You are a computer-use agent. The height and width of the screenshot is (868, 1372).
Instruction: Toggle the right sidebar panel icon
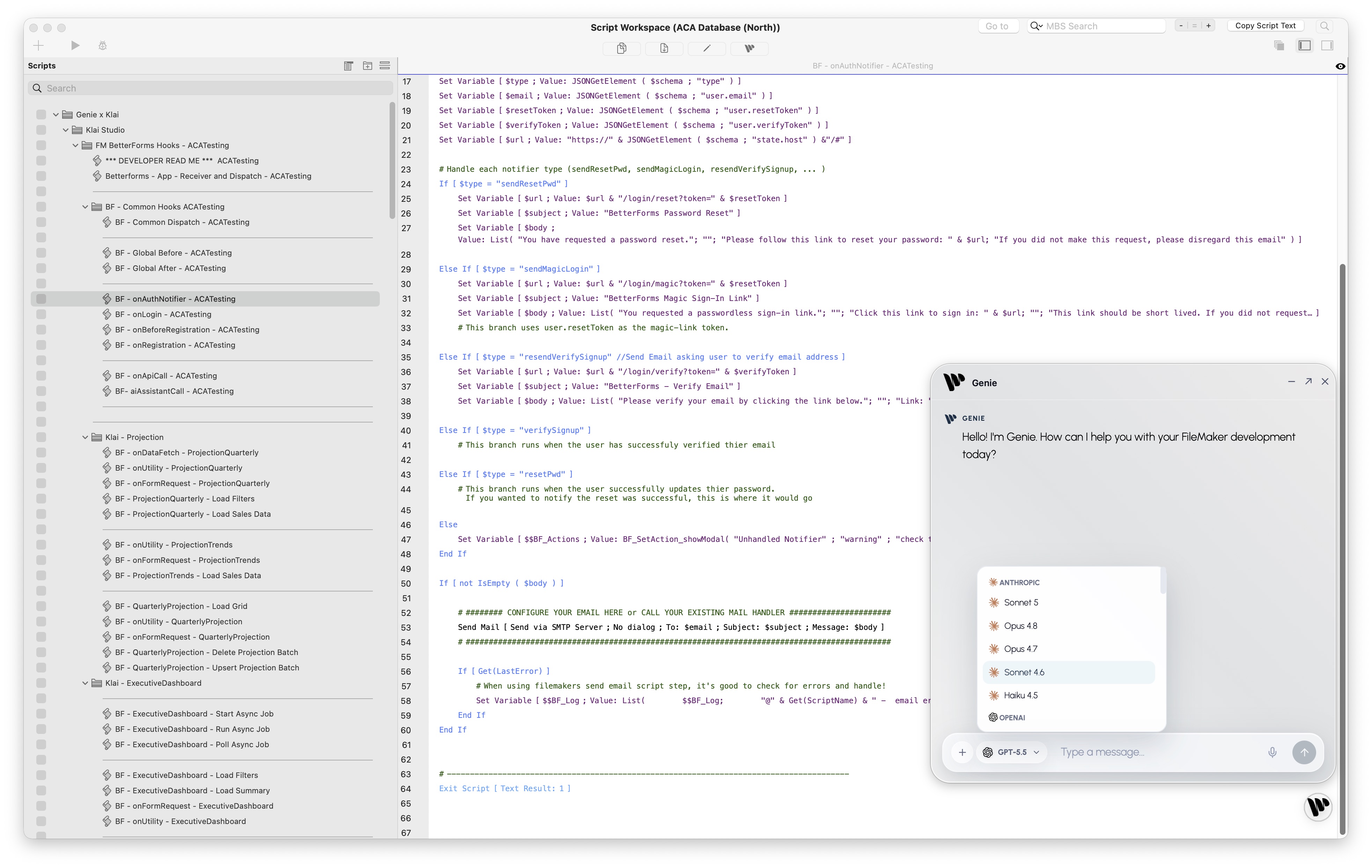[1328, 46]
